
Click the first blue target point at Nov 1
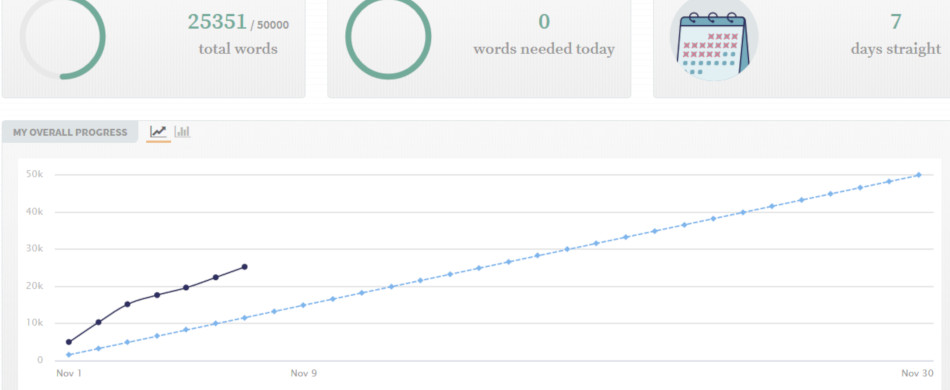69,355
